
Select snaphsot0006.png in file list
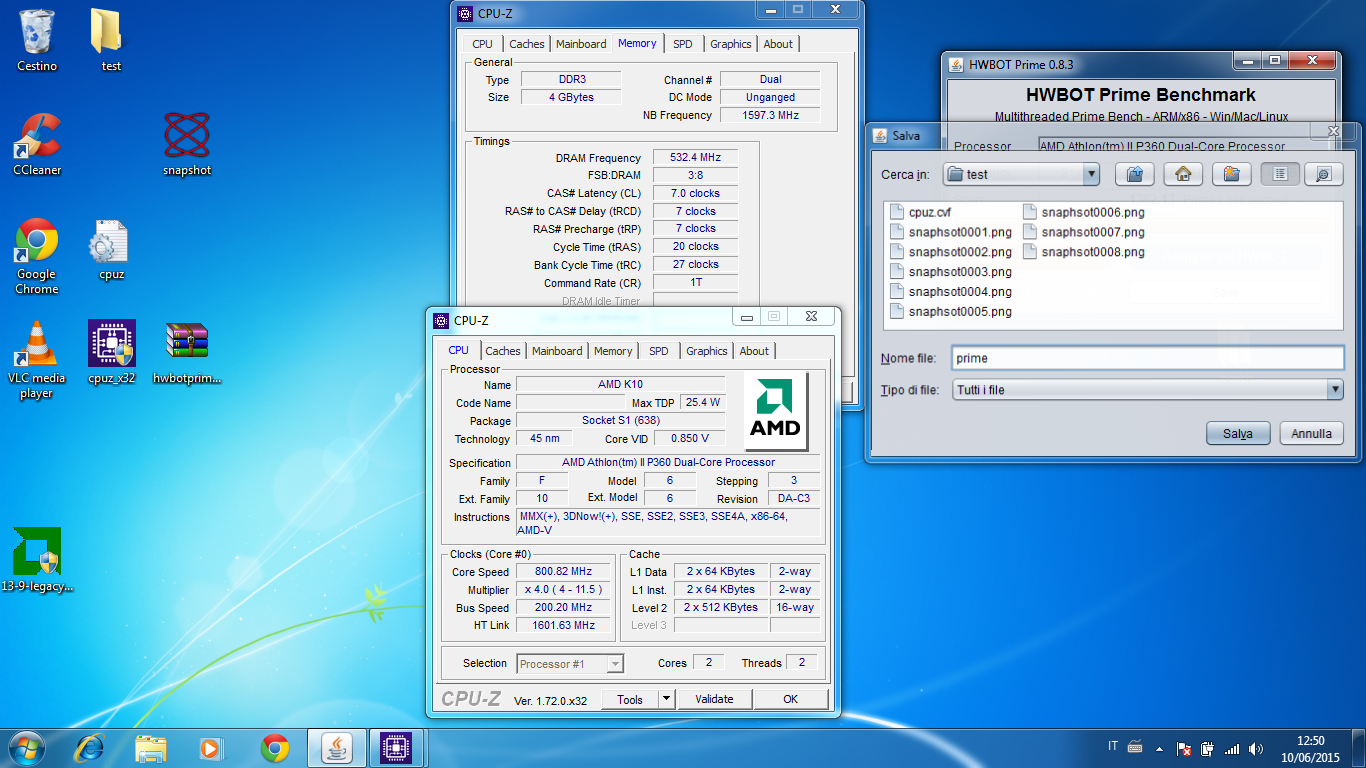(x=1083, y=212)
